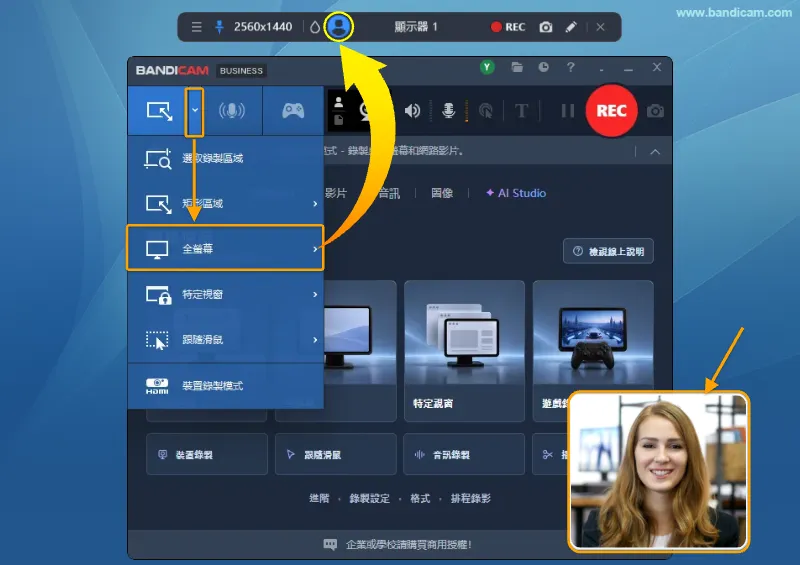Screen dimensions: 800x565
Task: Open the clock scheduler icon
Action: (x=544, y=67)
